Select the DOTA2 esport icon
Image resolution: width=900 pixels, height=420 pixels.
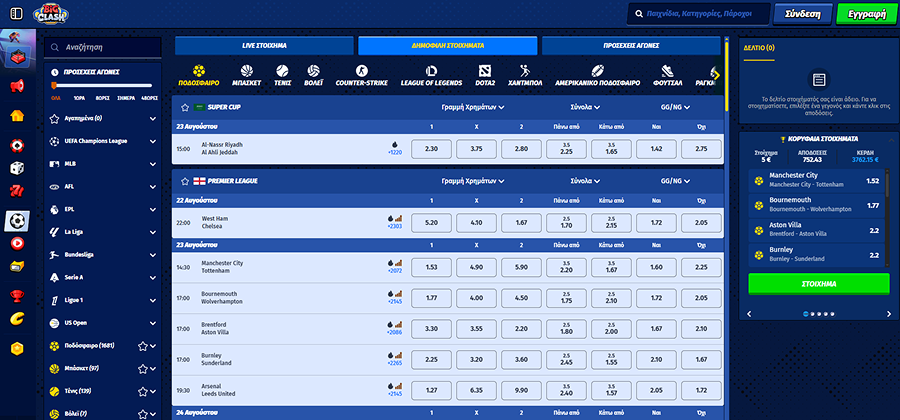tap(485, 75)
